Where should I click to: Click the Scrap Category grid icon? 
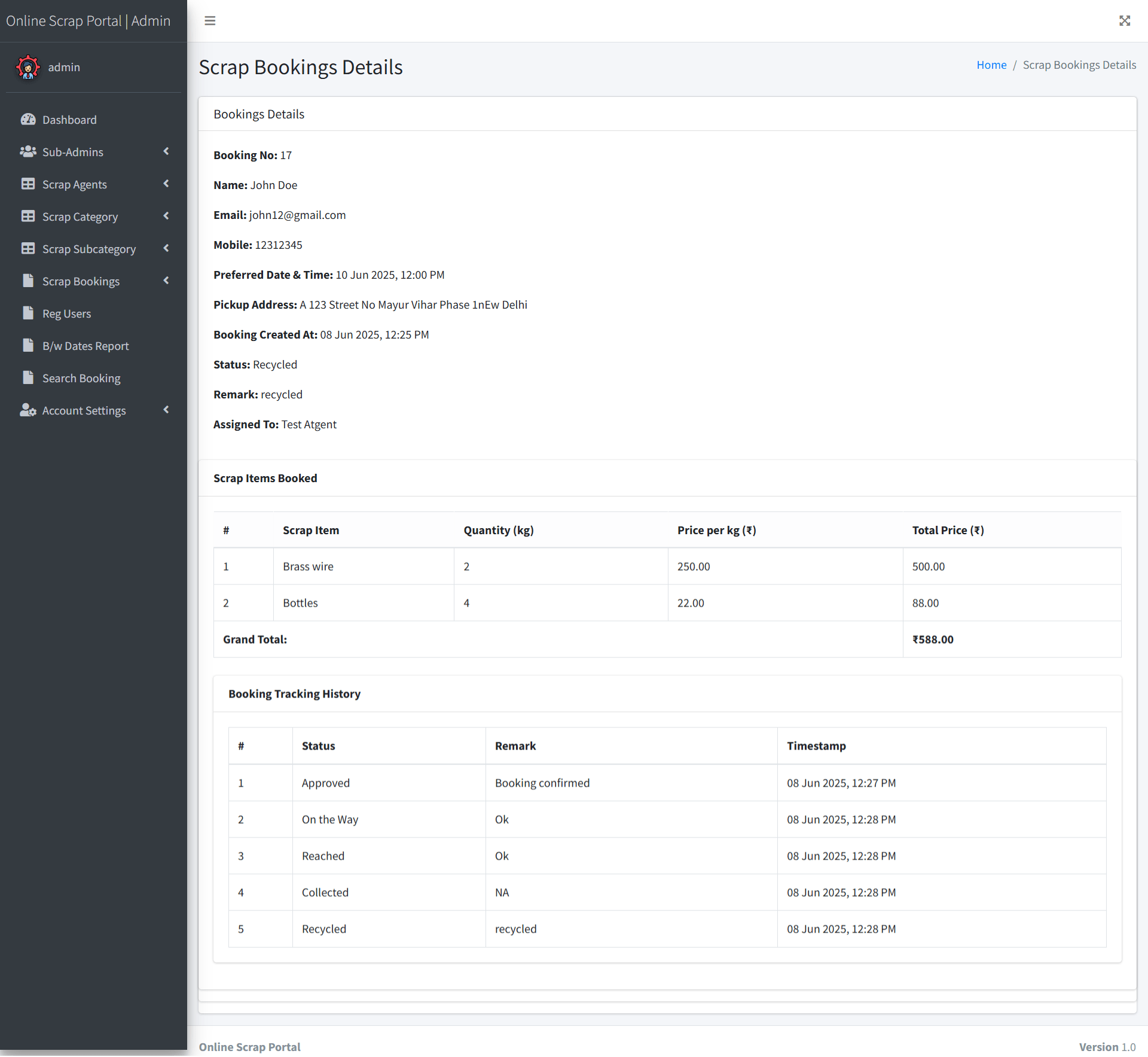pyautogui.click(x=28, y=217)
